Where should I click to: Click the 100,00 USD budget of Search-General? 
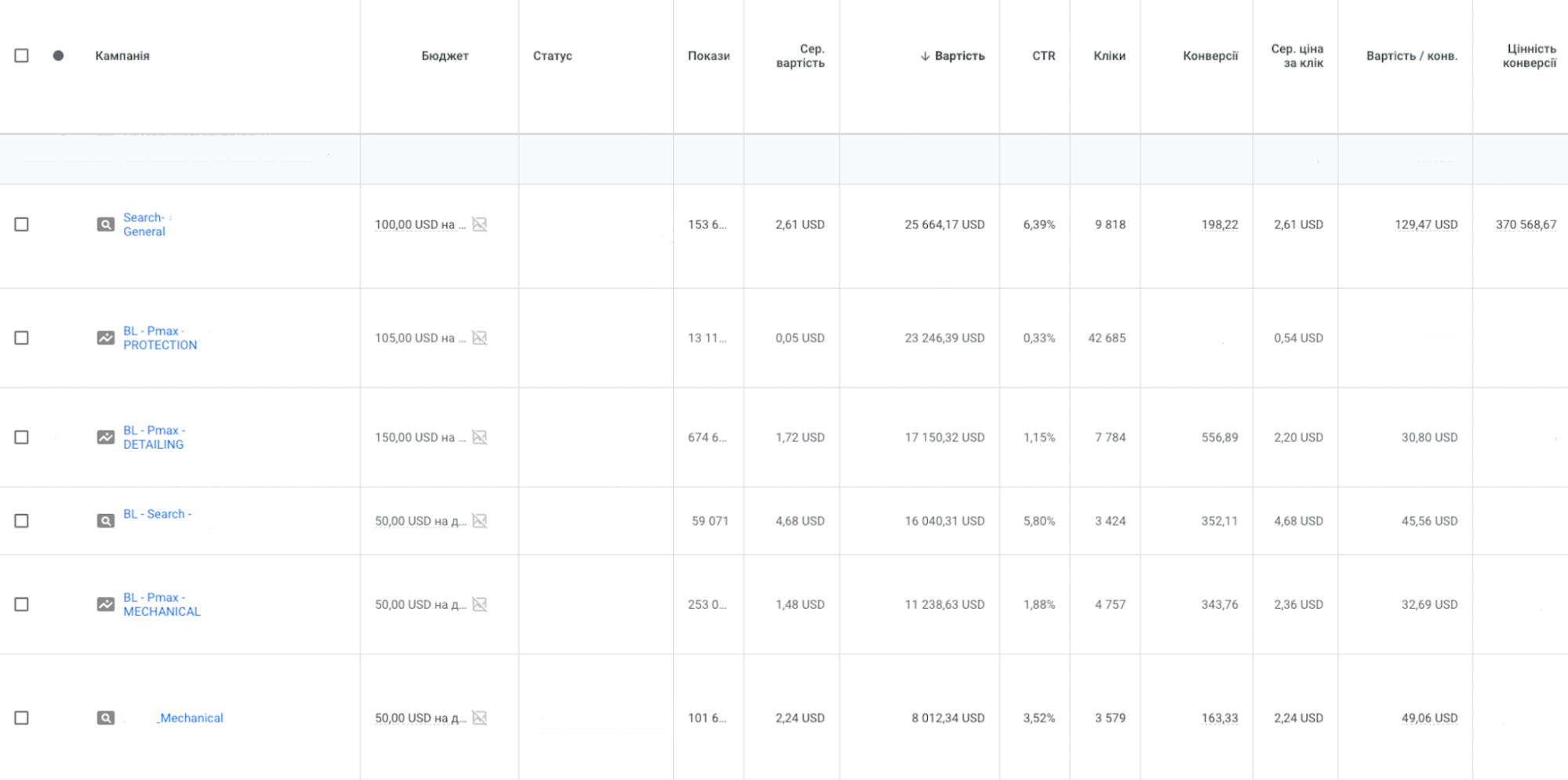414,224
